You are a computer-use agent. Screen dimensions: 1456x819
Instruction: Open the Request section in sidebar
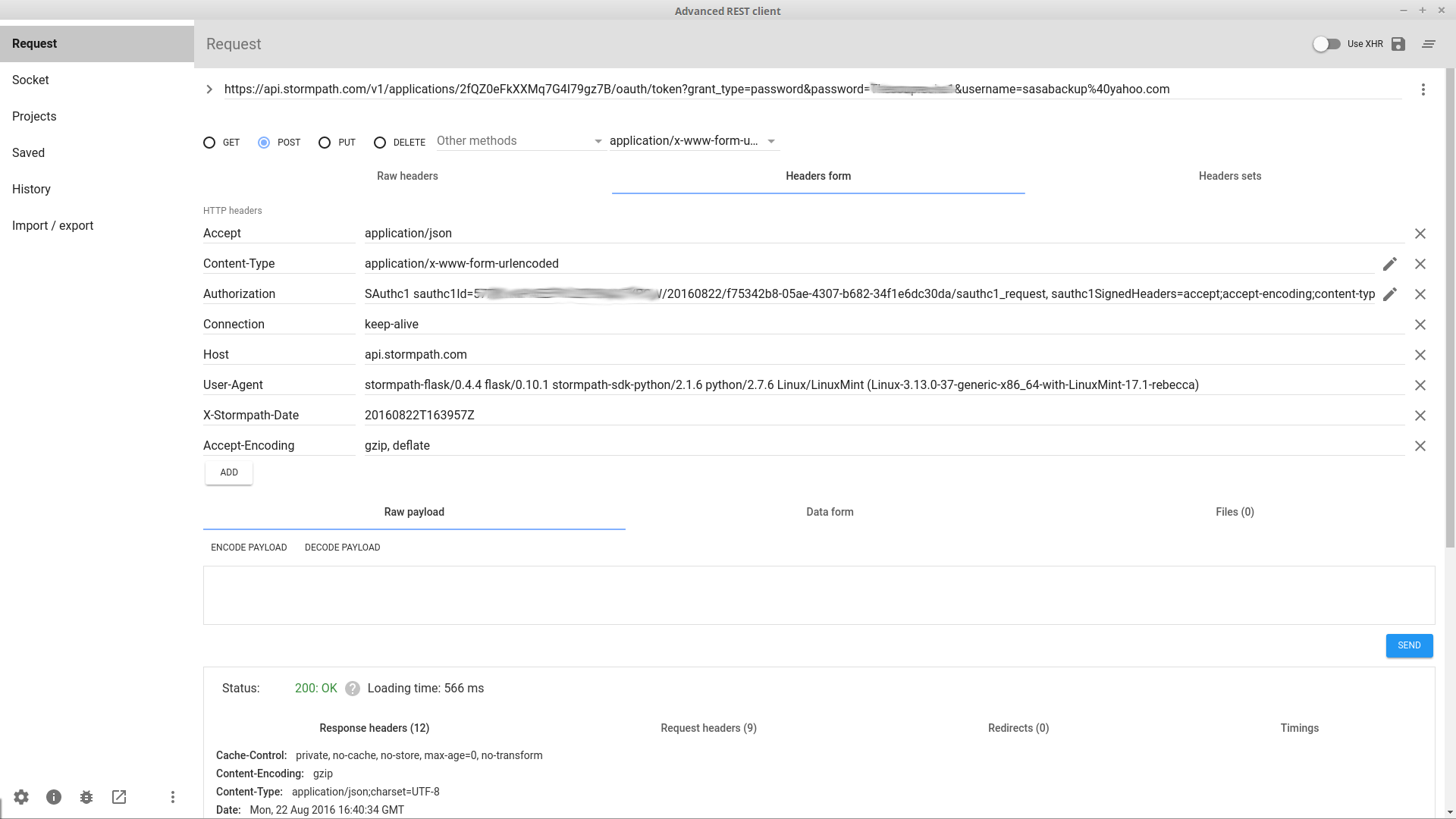[x=97, y=44]
